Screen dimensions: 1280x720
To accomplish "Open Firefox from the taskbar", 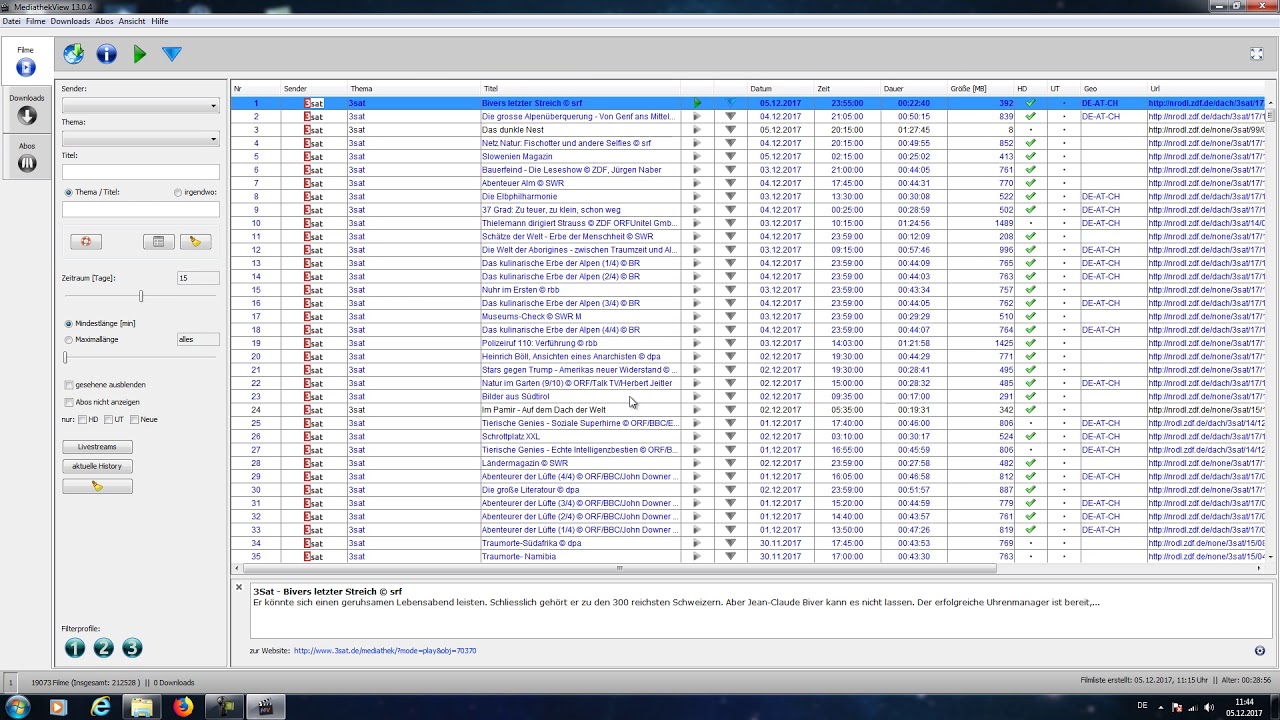I will [183, 707].
